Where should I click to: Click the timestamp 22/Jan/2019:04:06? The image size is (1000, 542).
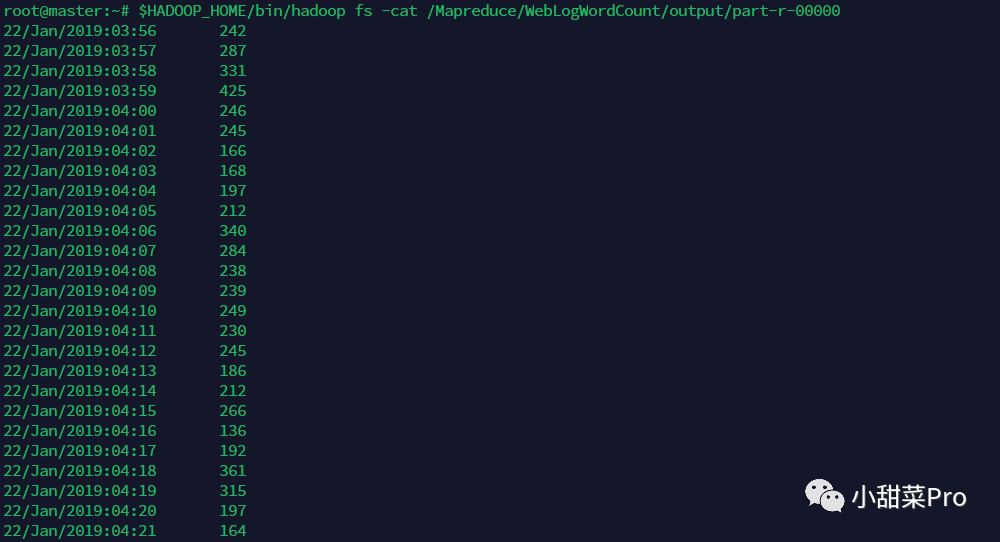tap(80, 231)
